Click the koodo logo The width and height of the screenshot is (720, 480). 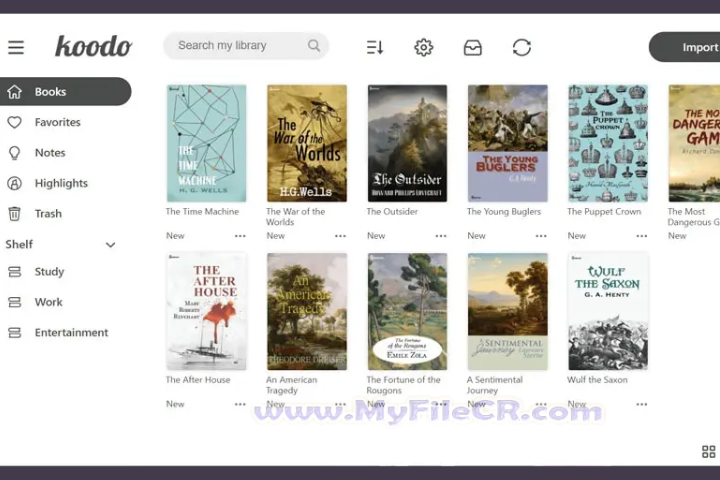coord(94,46)
